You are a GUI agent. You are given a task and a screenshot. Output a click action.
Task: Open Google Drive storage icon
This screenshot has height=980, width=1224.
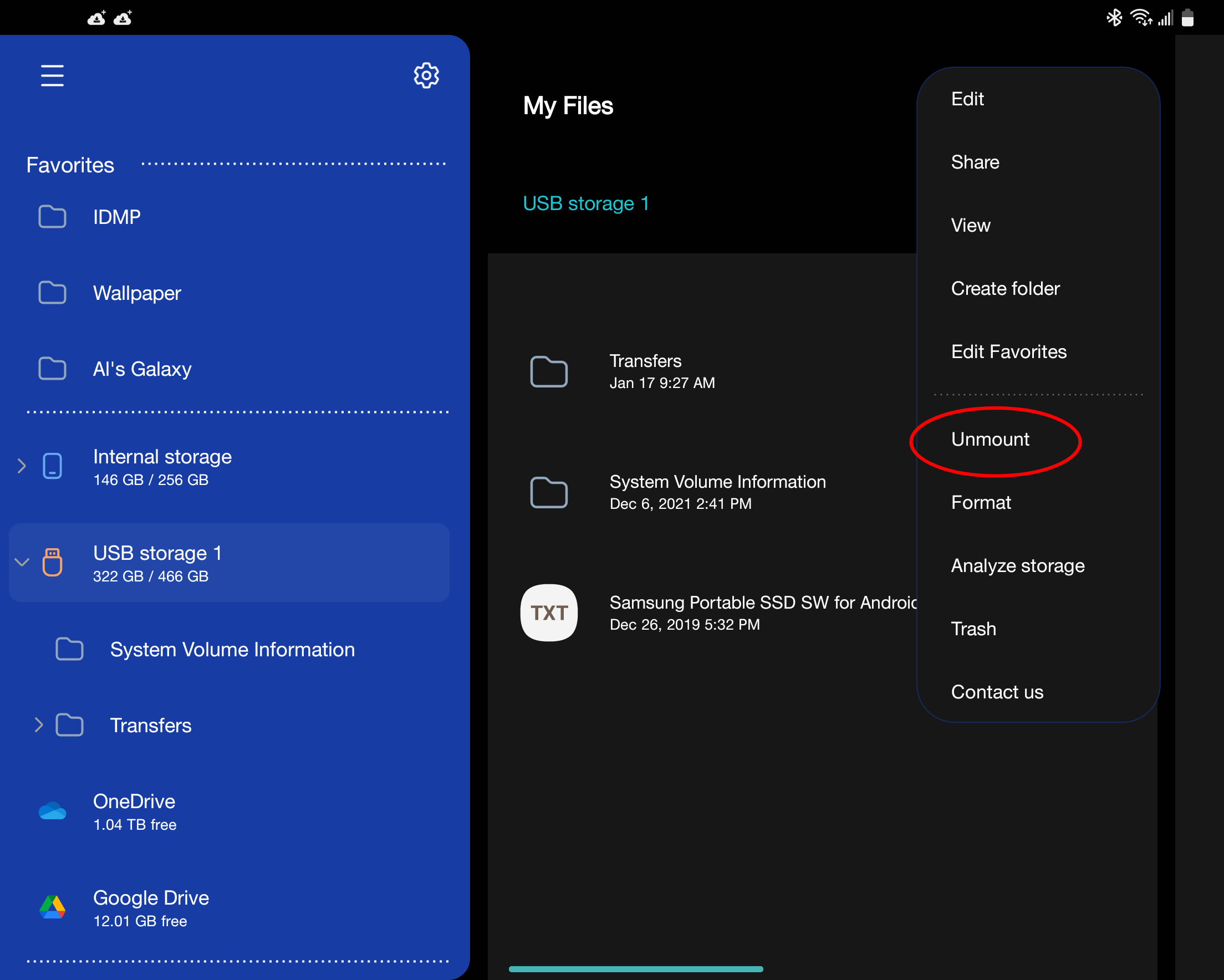(52, 907)
